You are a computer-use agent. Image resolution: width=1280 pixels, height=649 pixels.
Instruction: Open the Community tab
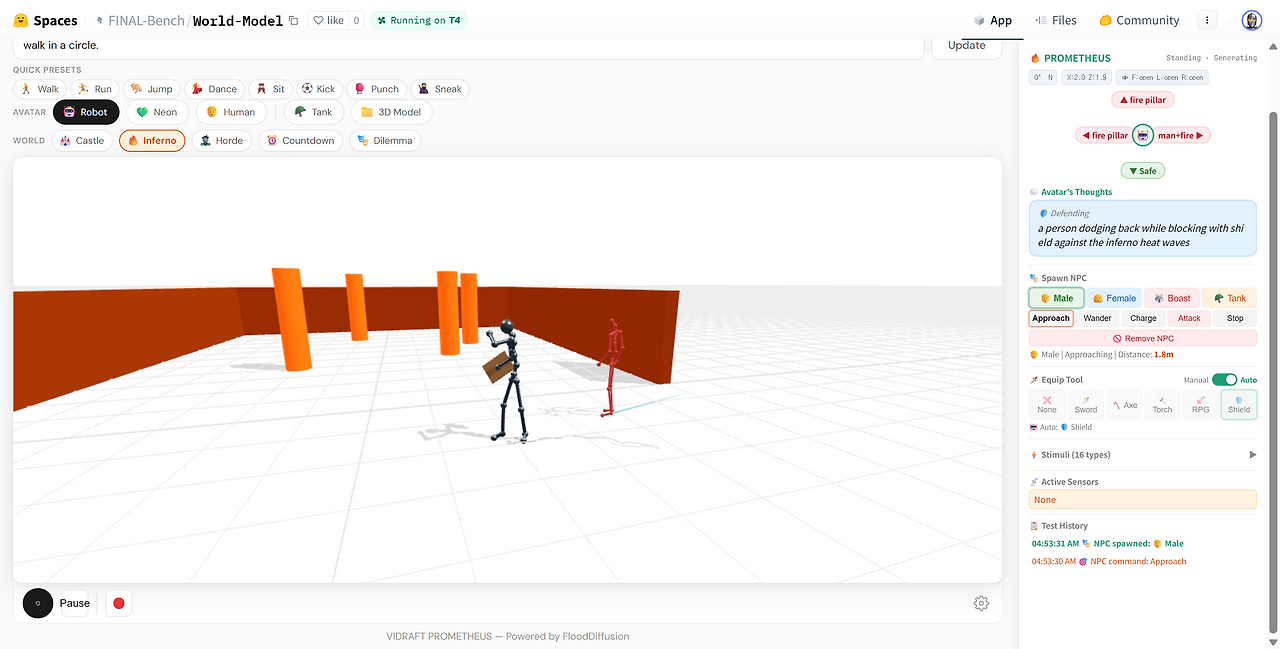pyautogui.click(x=1139, y=20)
